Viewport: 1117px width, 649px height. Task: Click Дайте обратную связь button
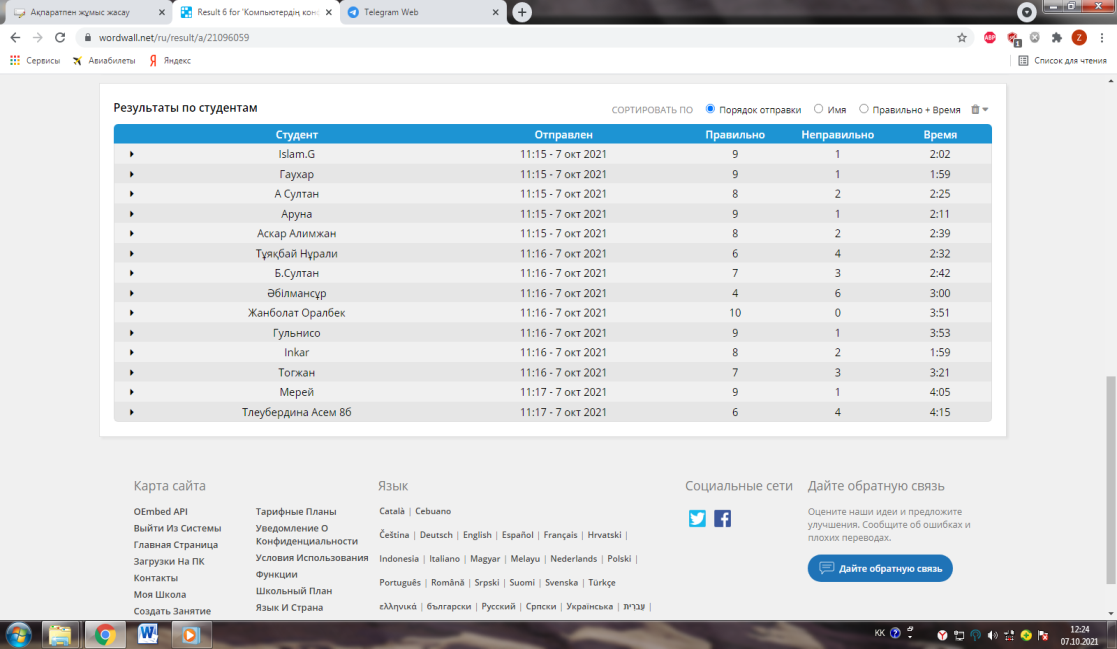click(x=880, y=568)
